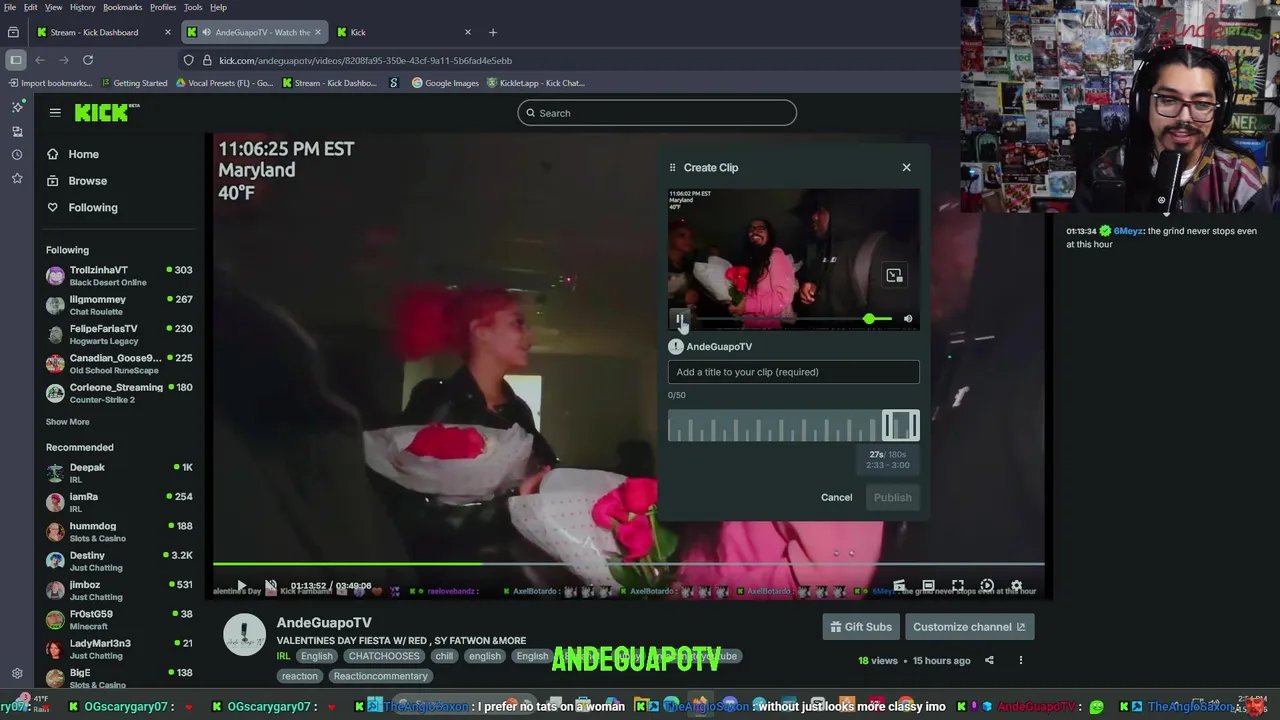The width and height of the screenshot is (1280, 720).
Task: Click the clip preview picture-in-picture icon
Action: (894, 275)
